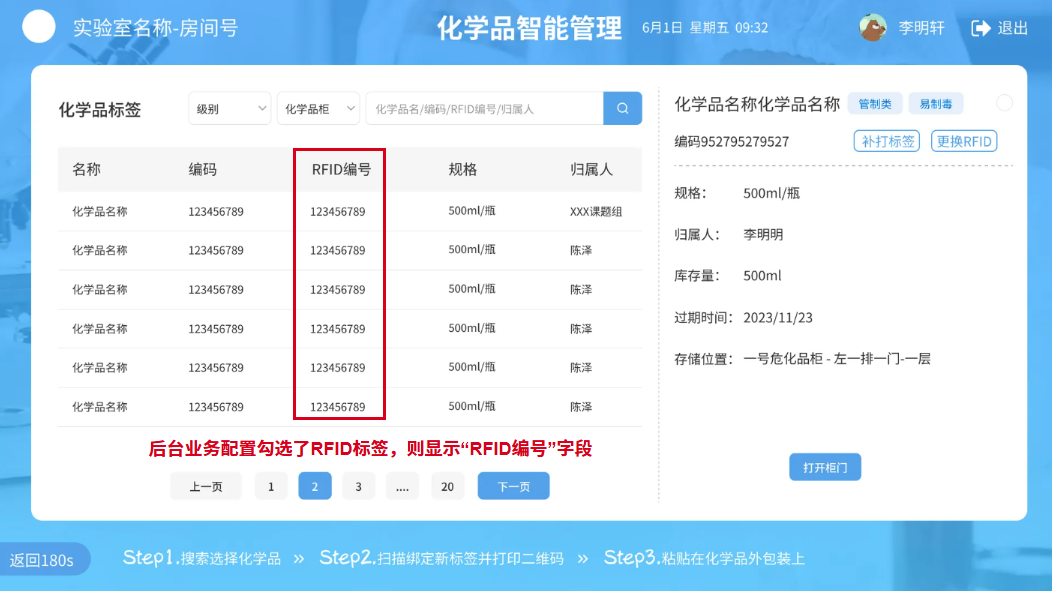Click Step2 扫描绑定新标签 text
1052x591 pixels.
[441, 558]
